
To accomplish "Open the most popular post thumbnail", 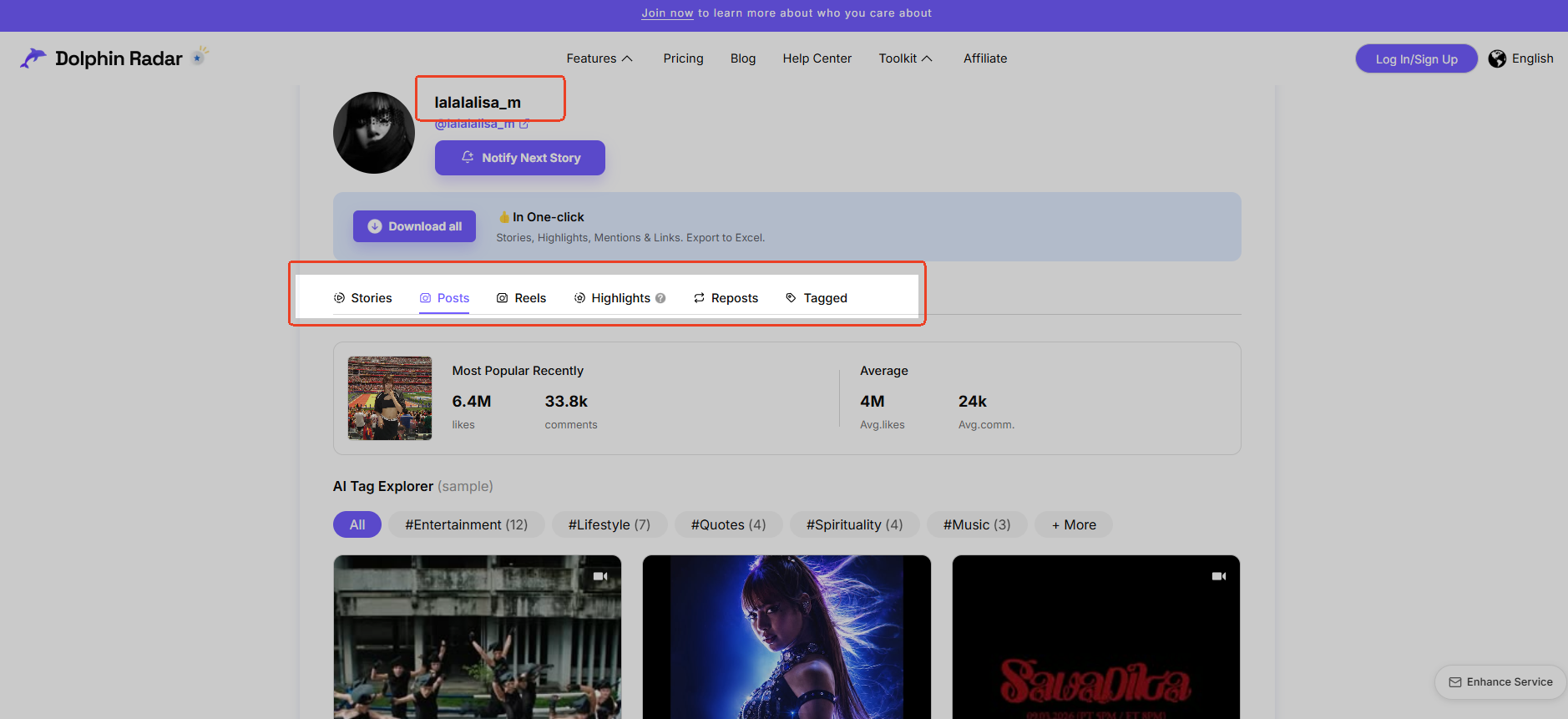I will (x=390, y=398).
